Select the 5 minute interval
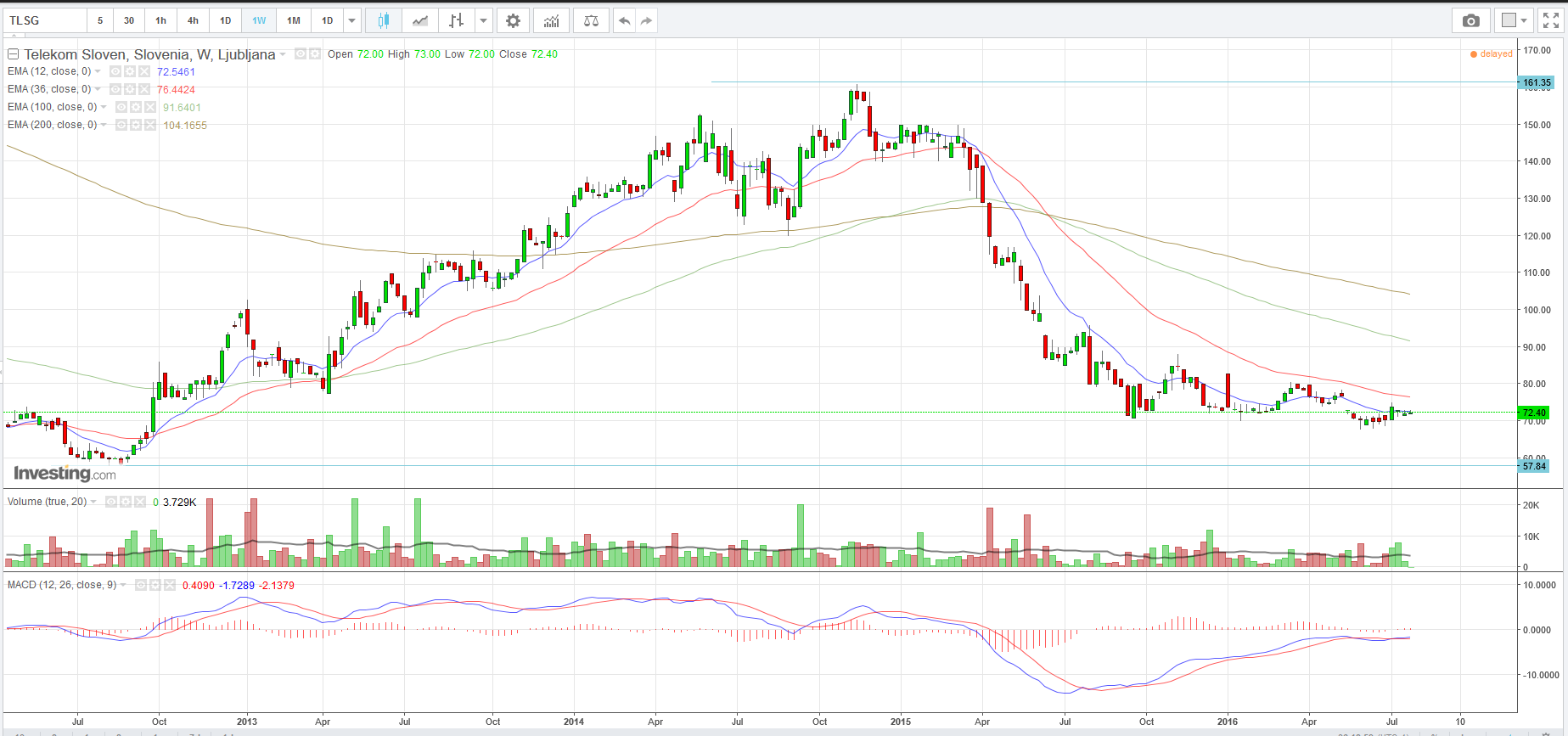 pyautogui.click(x=100, y=20)
